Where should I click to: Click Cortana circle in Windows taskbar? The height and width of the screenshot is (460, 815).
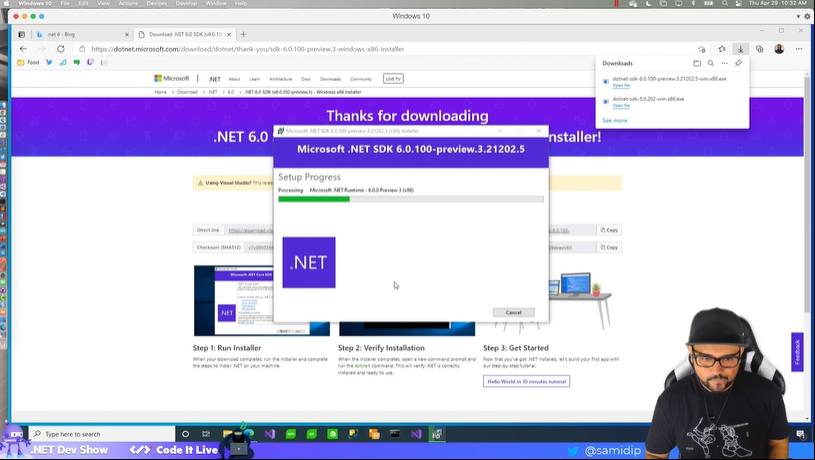click(x=186, y=434)
